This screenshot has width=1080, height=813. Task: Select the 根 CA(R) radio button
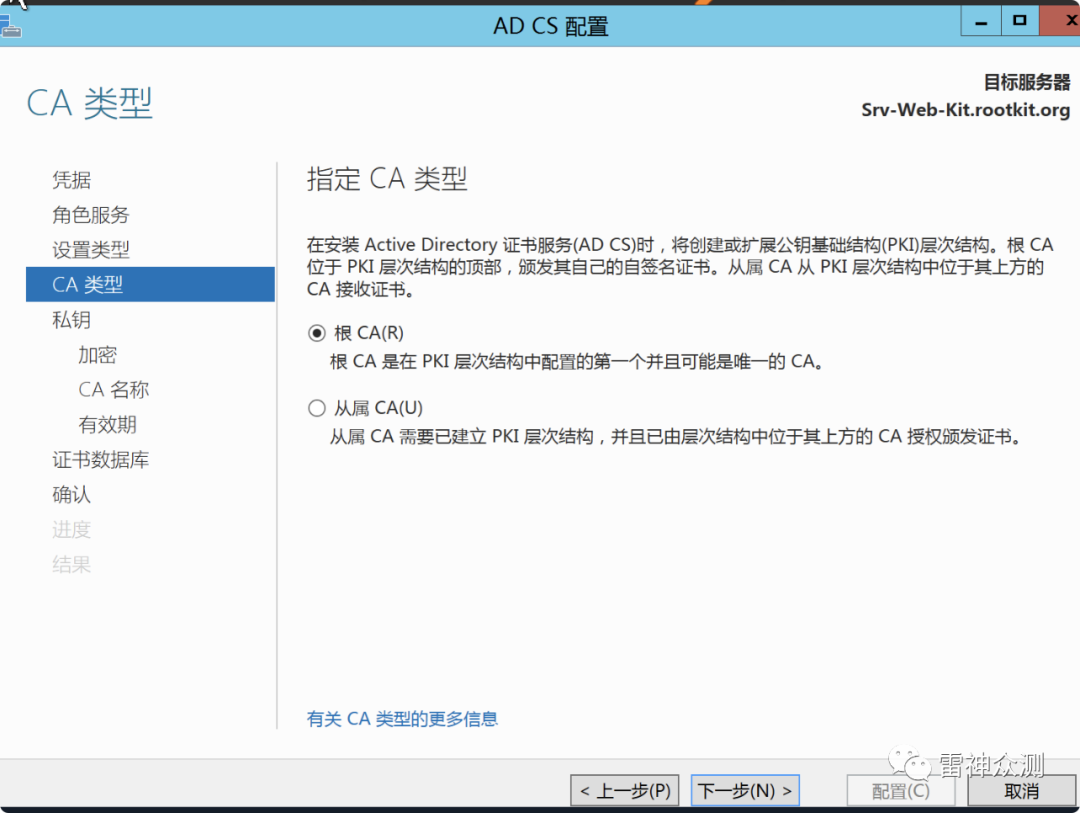pos(316,333)
